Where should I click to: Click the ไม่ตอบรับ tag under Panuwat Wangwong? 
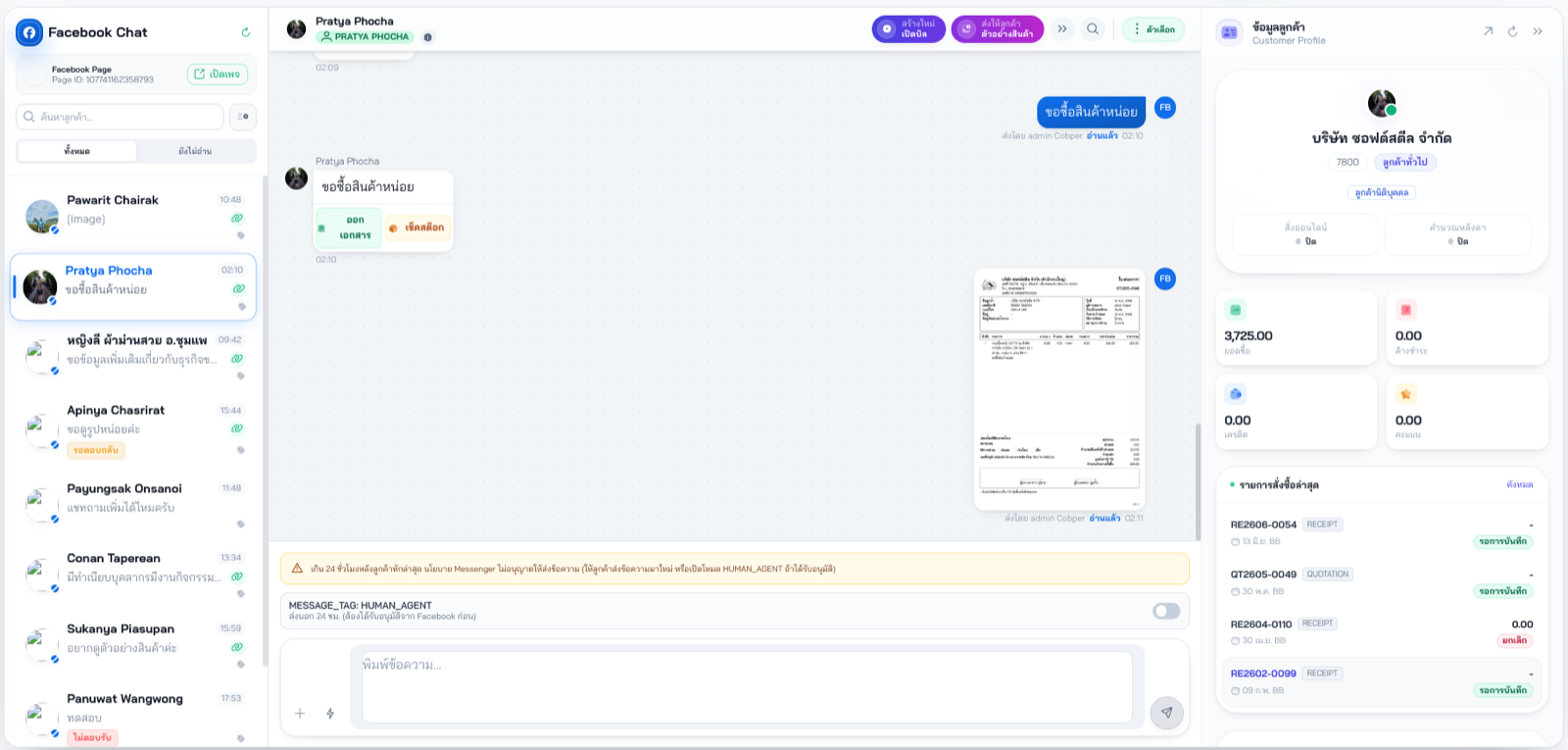[x=92, y=737]
